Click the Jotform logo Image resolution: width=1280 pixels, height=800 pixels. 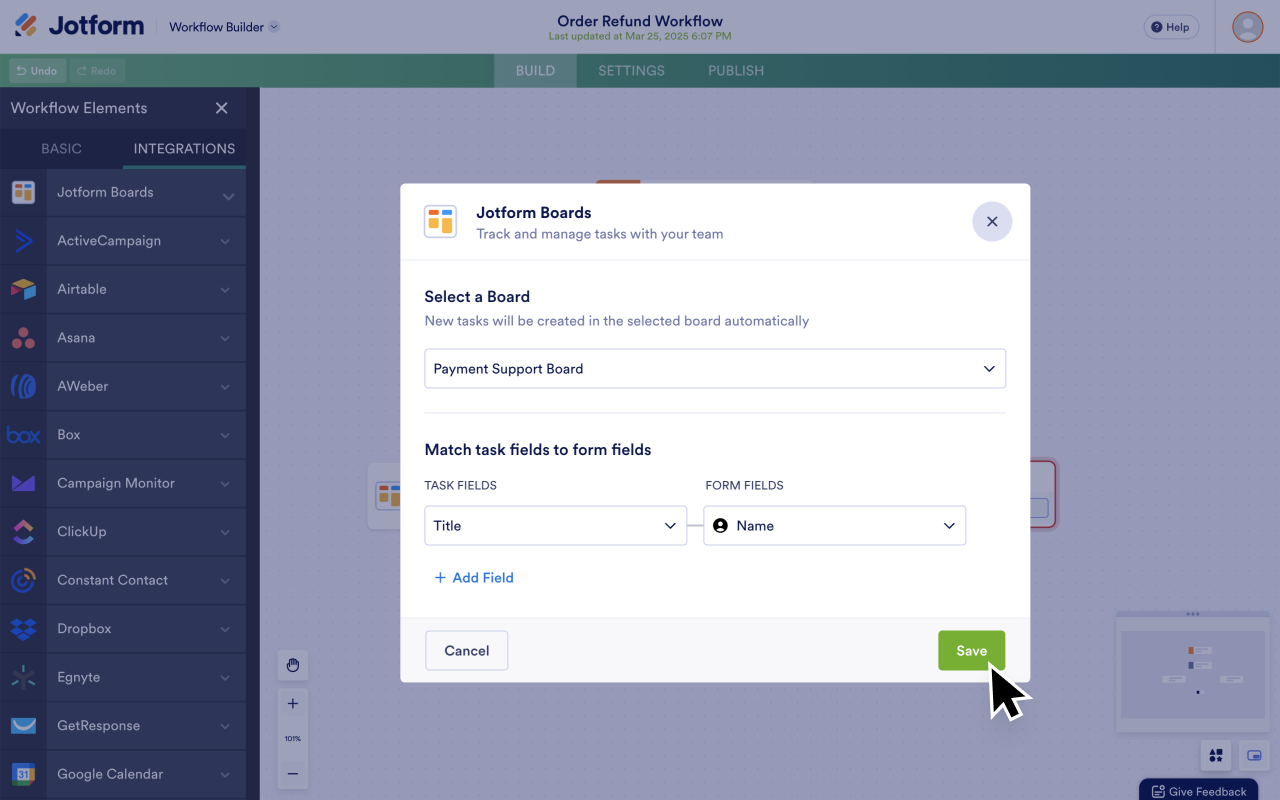point(79,26)
